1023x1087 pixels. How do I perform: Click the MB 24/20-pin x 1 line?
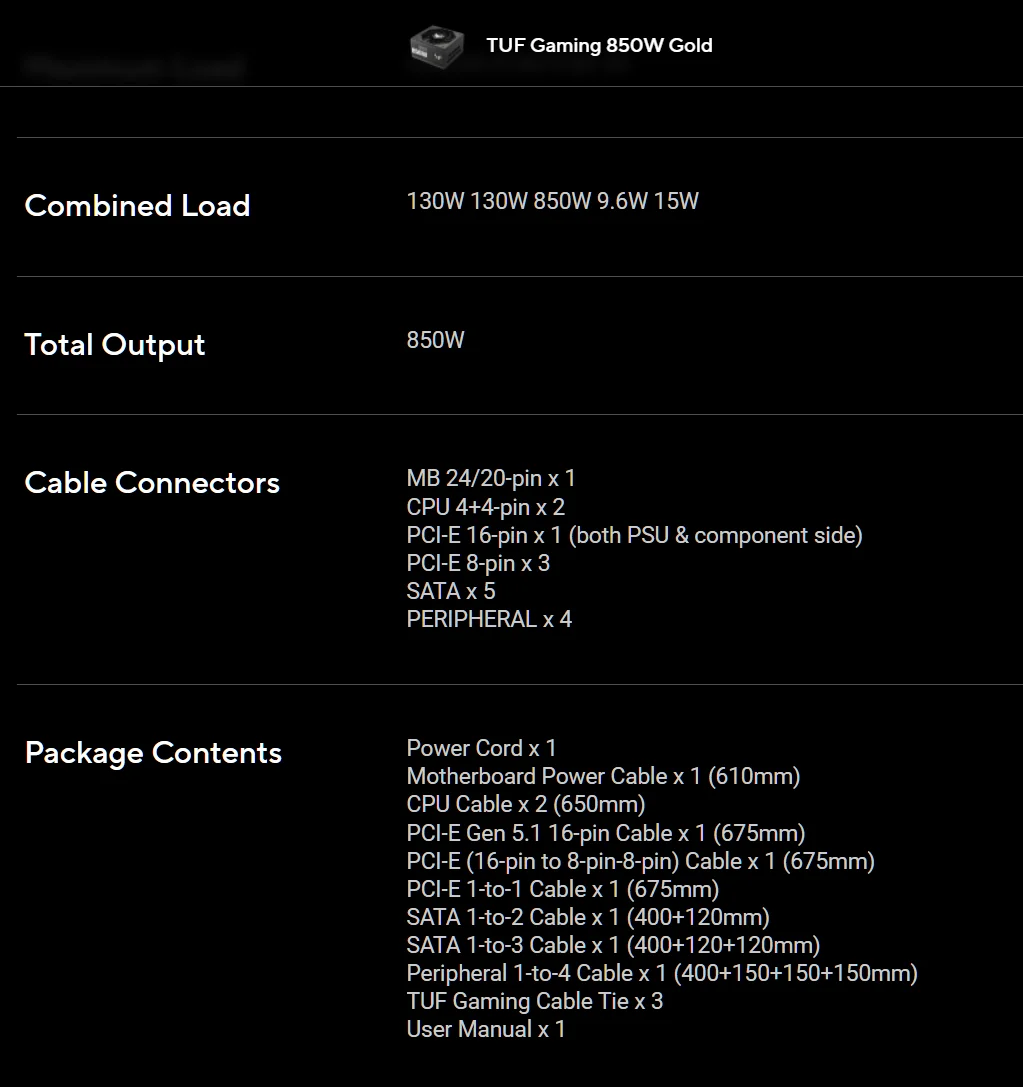pos(491,479)
